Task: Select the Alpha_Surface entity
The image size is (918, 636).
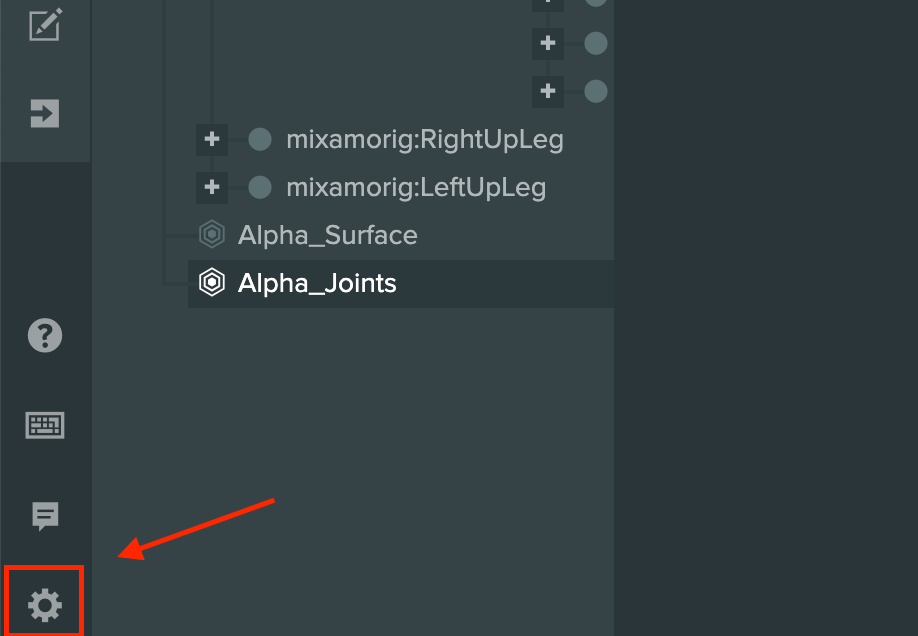Action: pos(328,235)
